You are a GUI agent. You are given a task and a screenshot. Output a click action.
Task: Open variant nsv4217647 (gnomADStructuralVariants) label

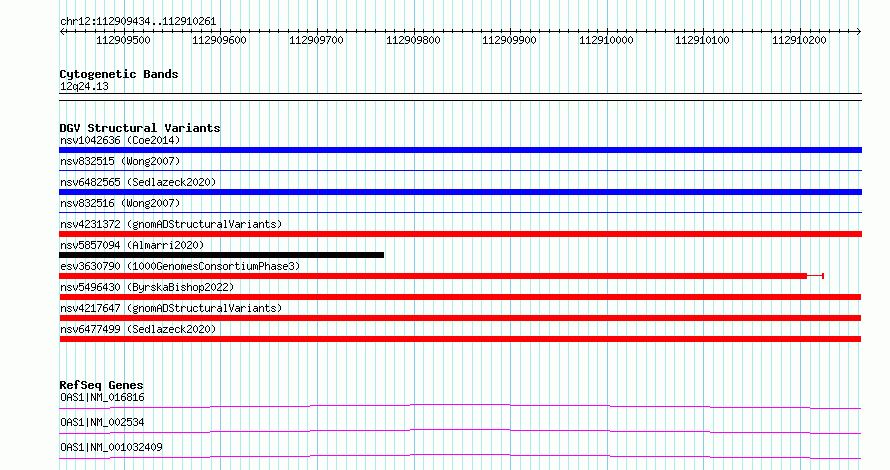(171, 308)
